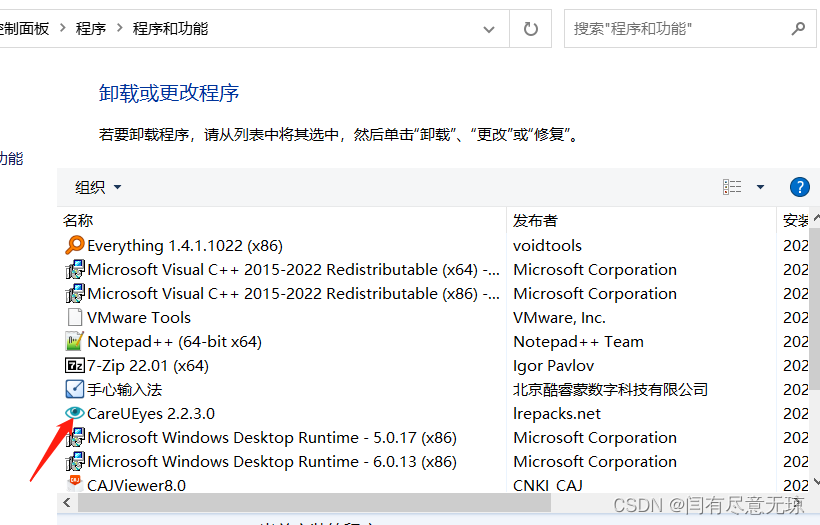This screenshot has height=525, width=820.
Task: Select the CAJViewer8.0 entry
Action: pyautogui.click(x=136, y=485)
